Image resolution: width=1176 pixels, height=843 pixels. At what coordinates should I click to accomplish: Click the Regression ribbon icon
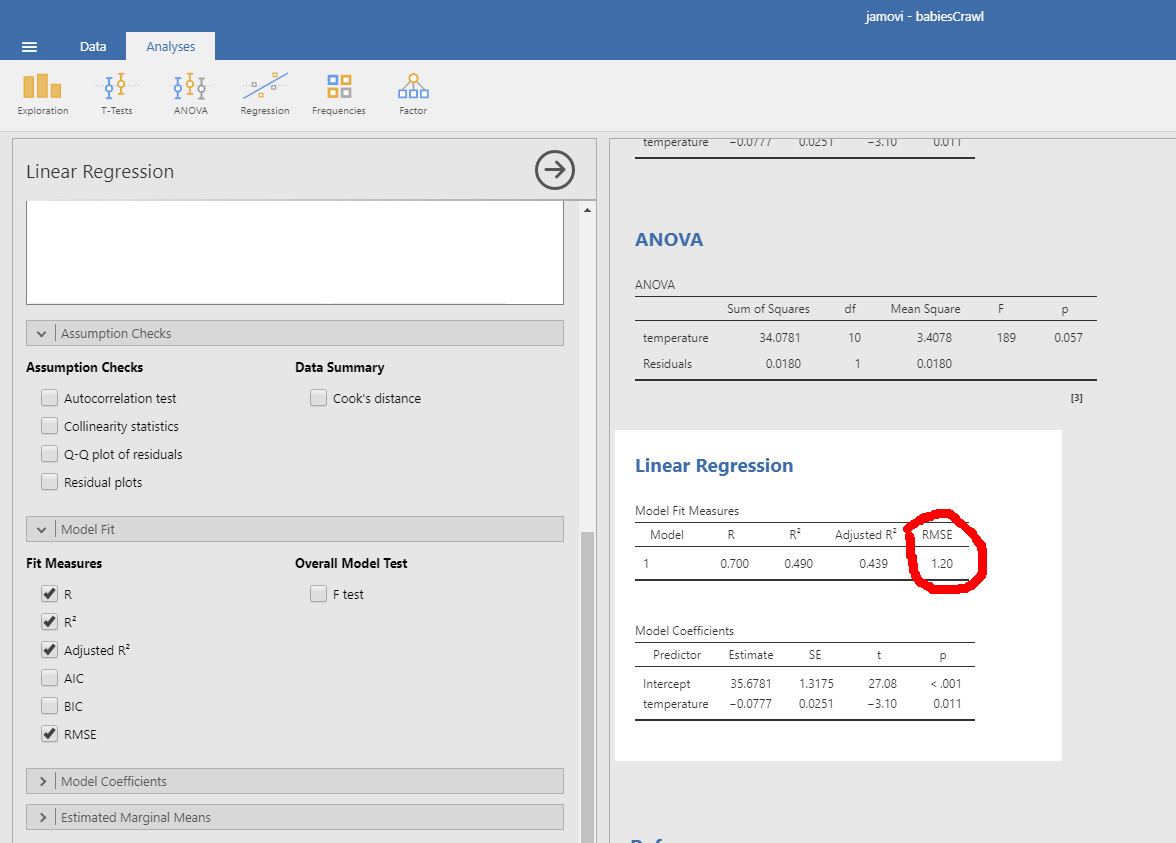click(x=264, y=93)
